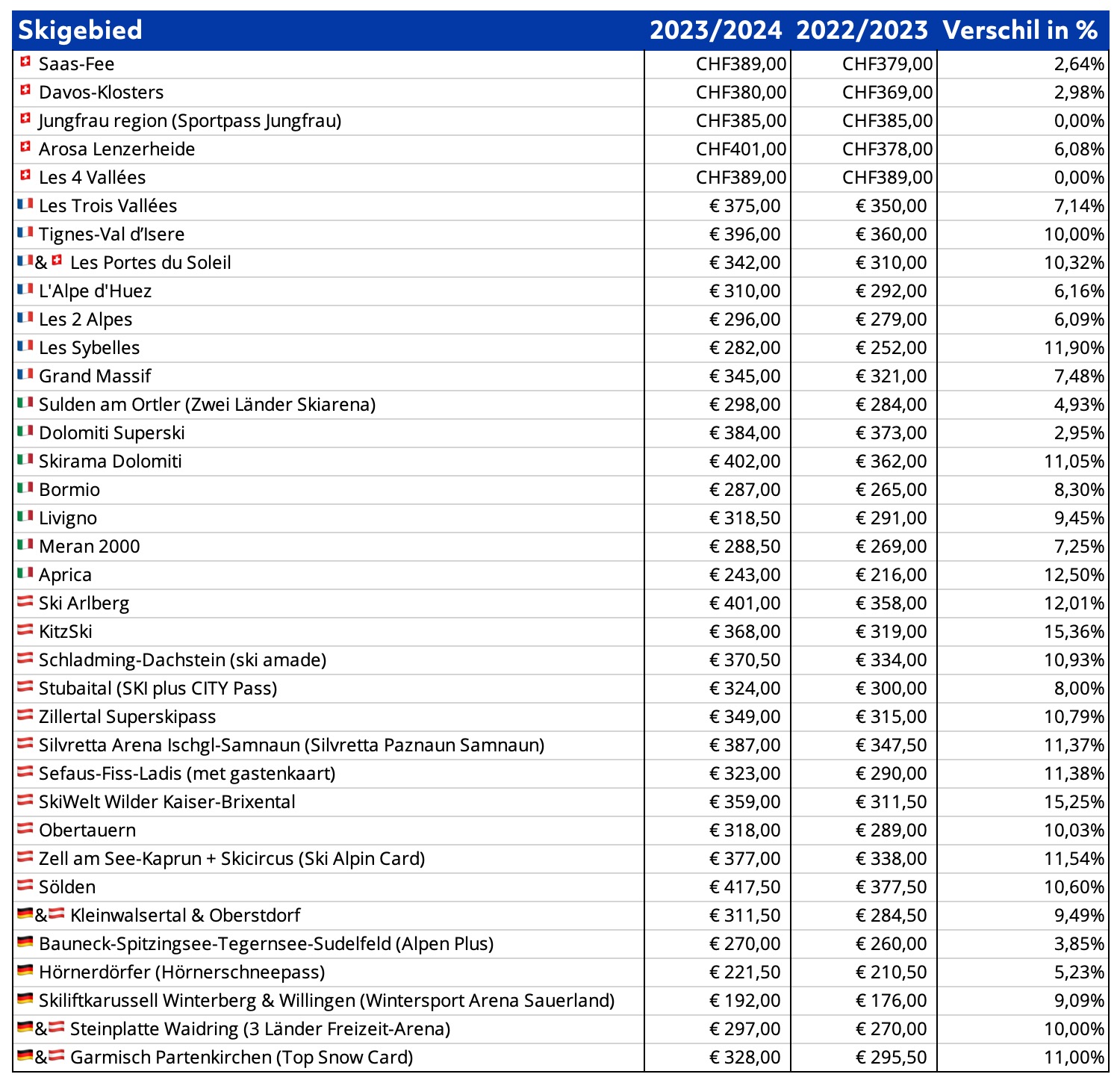Click the Swiss flag in the Les Portes du Soleil row
Viewport: 1120px width, 1083px height.
[x=57, y=261]
